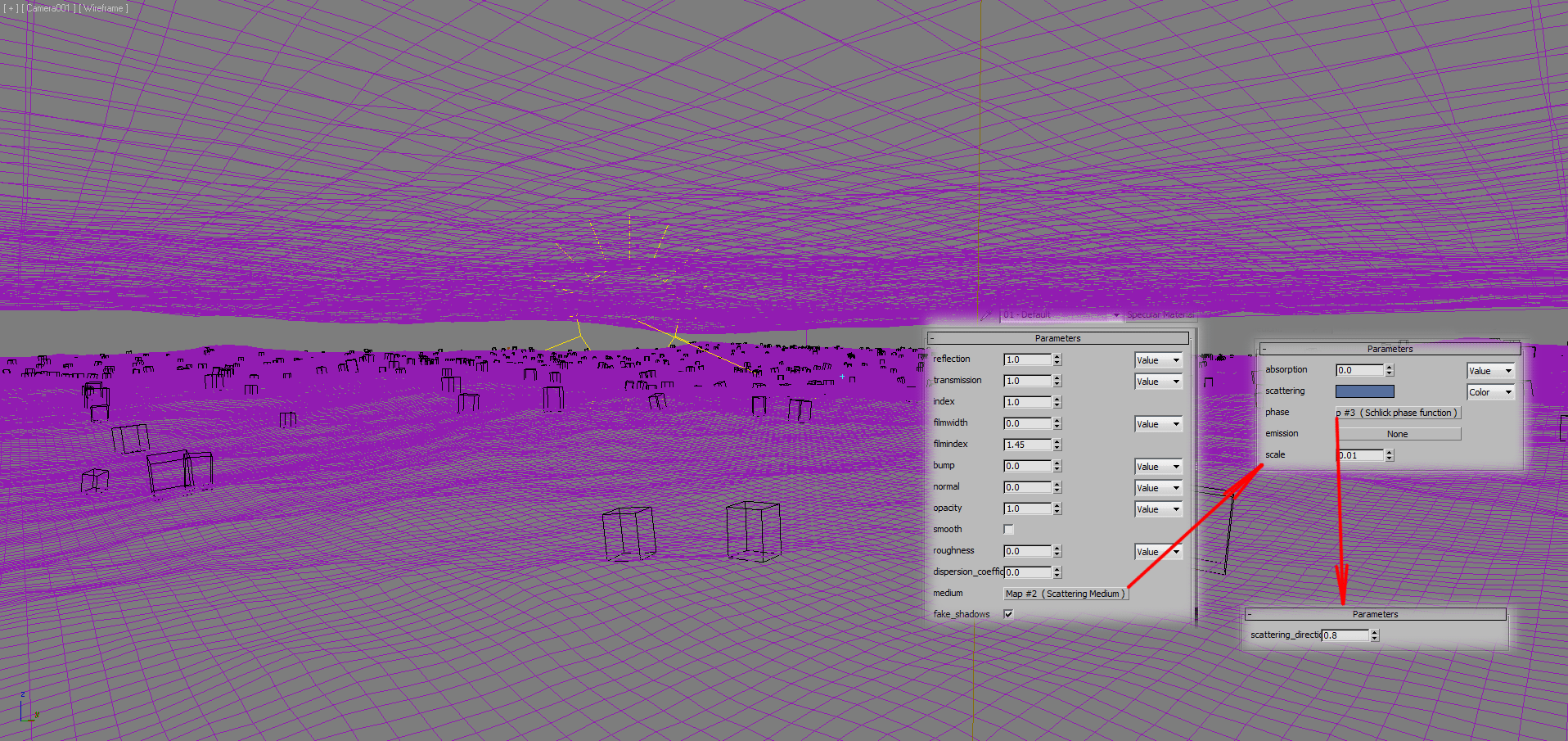Click the bump spinner arrows

click(1057, 466)
